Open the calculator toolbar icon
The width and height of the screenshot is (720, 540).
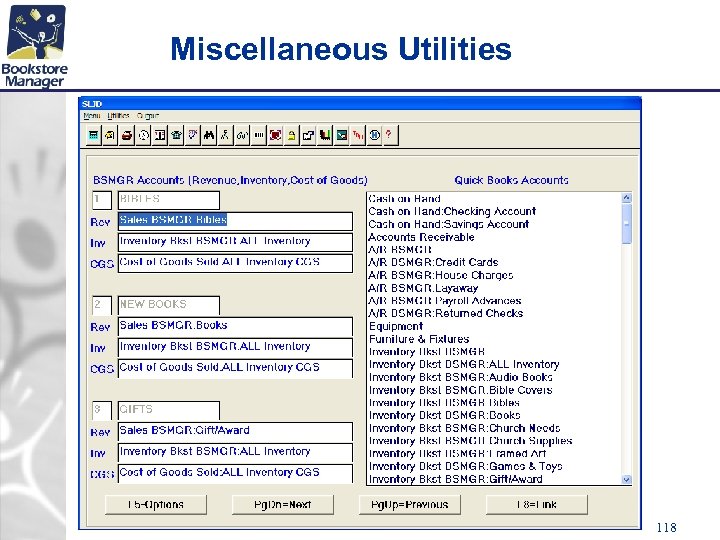[93, 135]
